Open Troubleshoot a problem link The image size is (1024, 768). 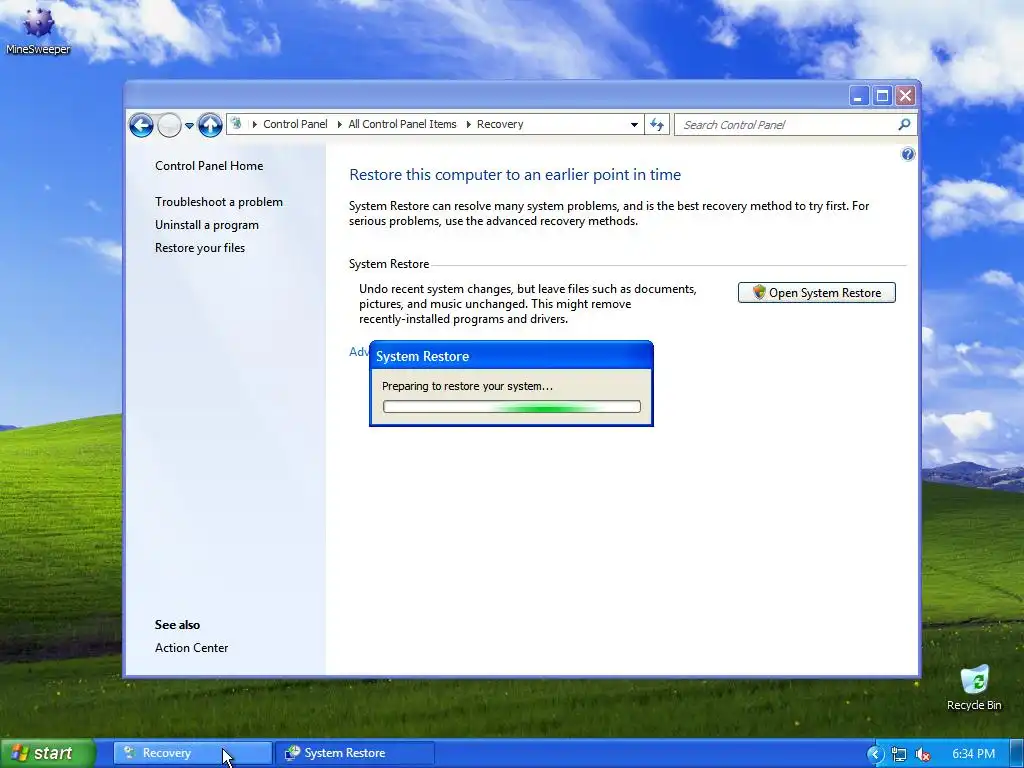pos(219,202)
